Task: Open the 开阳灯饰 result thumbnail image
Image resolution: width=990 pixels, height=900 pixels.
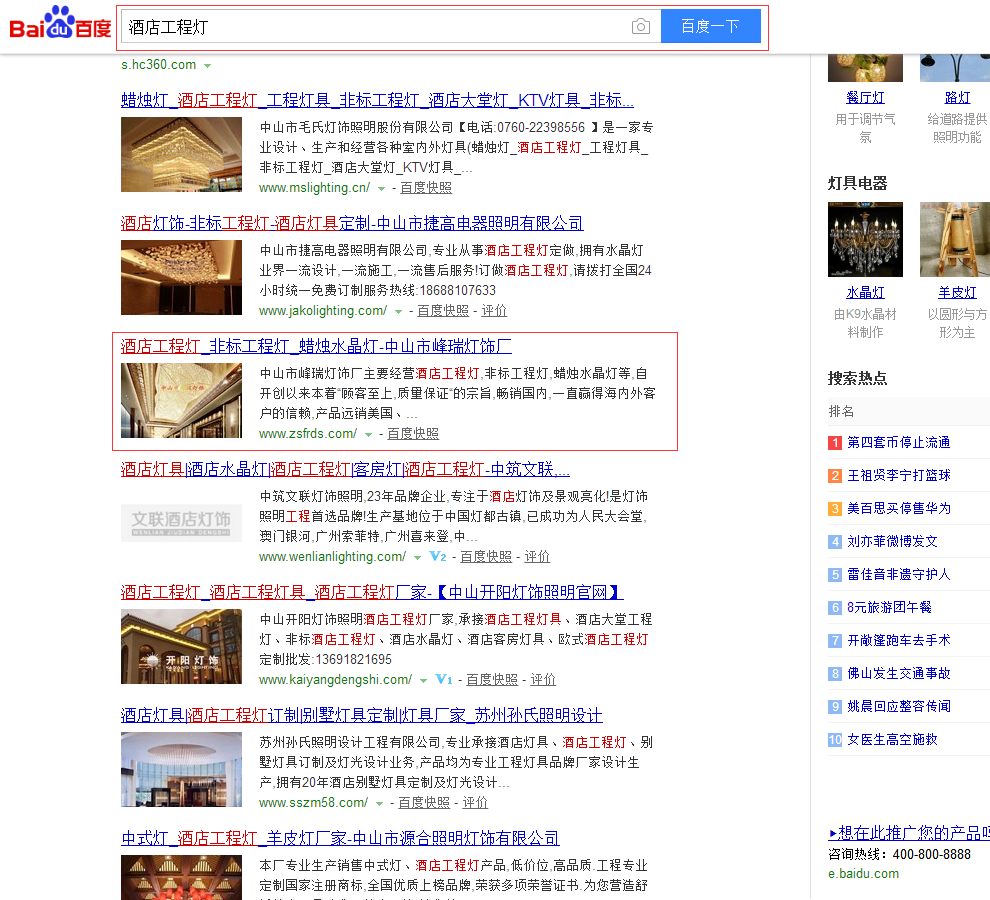Action: point(181,646)
